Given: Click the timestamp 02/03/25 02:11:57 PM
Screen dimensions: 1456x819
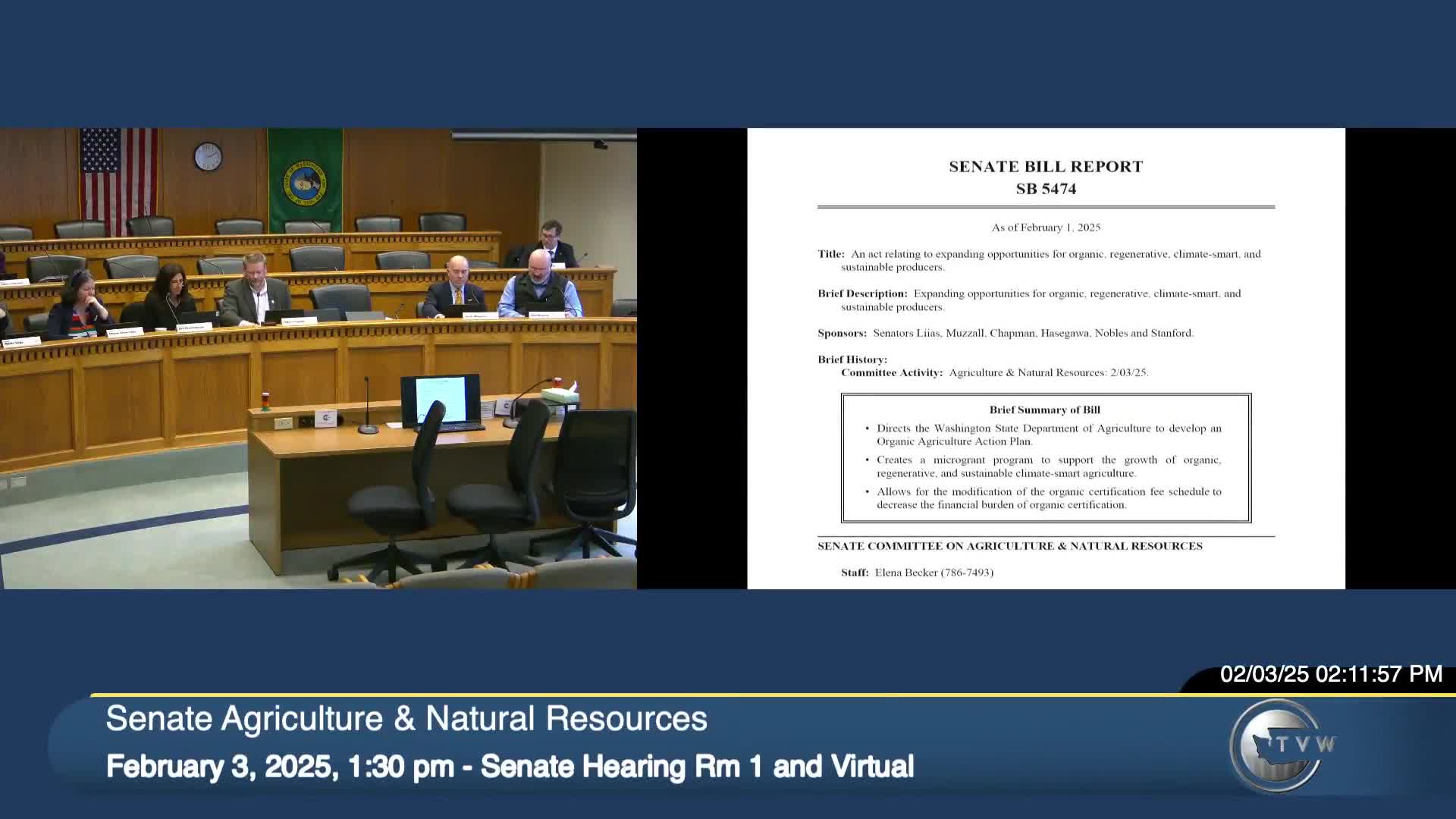Looking at the screenshot, I should coord(1330,674).
